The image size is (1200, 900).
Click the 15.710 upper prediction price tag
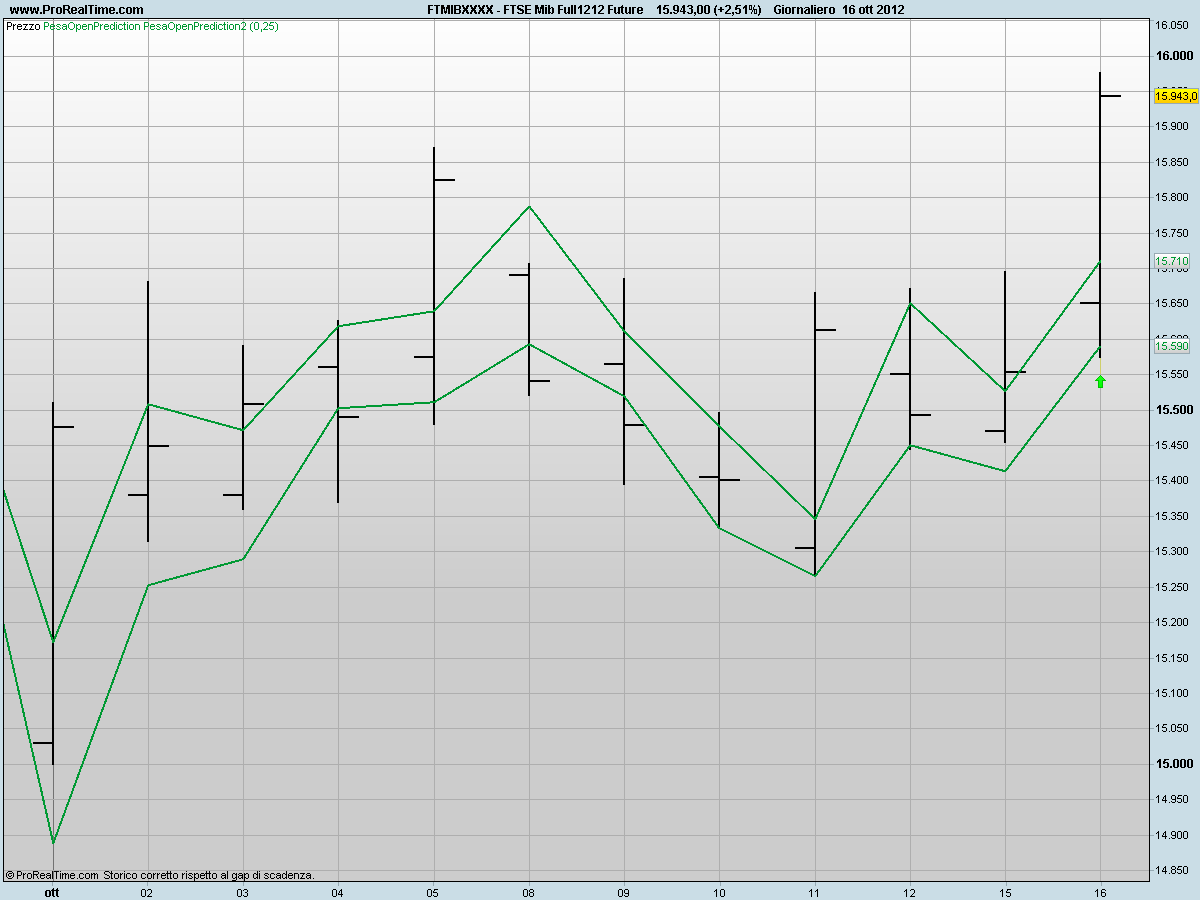pyautogui.click(x=1172, y=261)
